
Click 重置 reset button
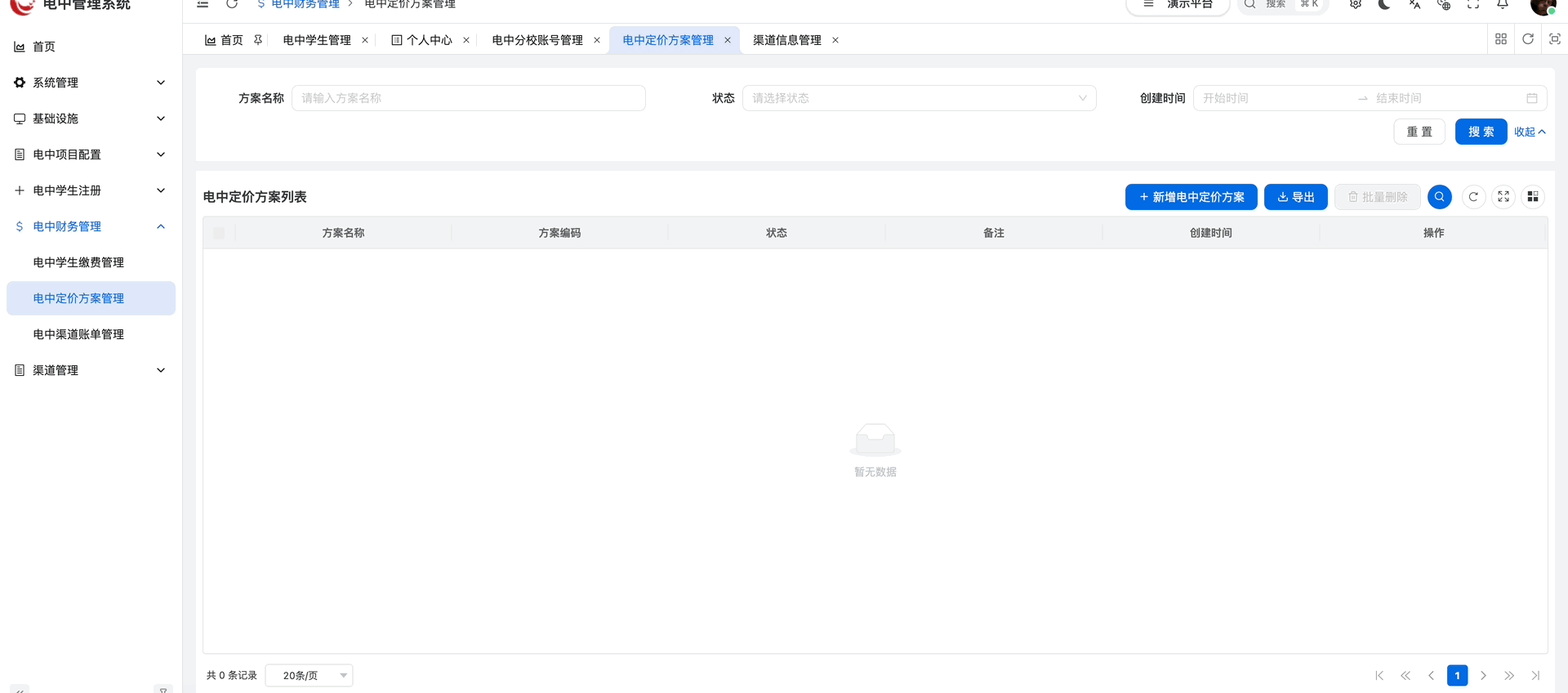click(x=1419, y=132)
